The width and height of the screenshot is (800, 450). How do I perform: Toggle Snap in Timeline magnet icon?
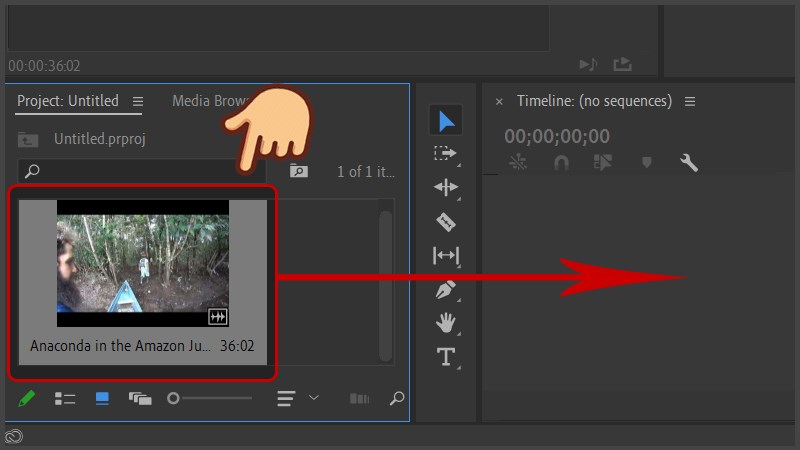click(x=561, y=163)
